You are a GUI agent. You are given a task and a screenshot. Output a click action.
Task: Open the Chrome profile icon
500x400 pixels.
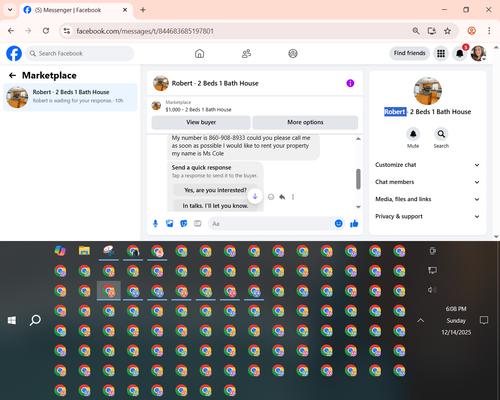coord(471,31)
